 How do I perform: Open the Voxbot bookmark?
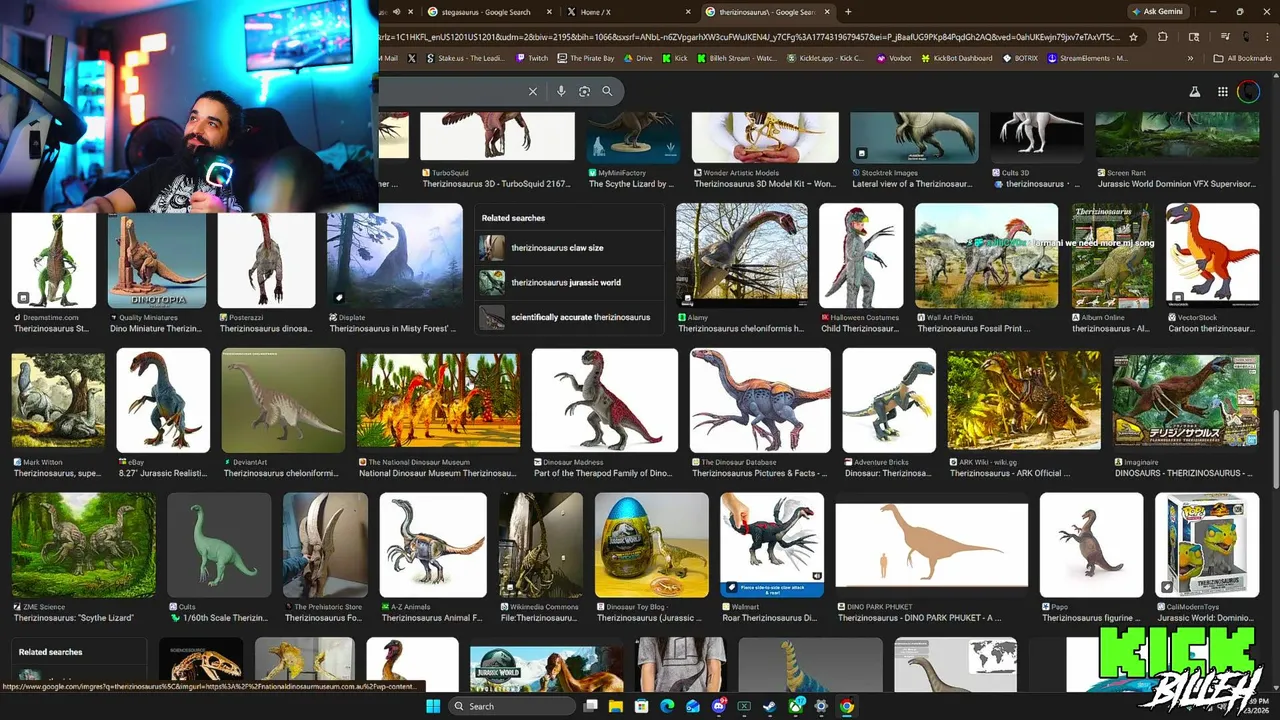[x=893, y=58]
